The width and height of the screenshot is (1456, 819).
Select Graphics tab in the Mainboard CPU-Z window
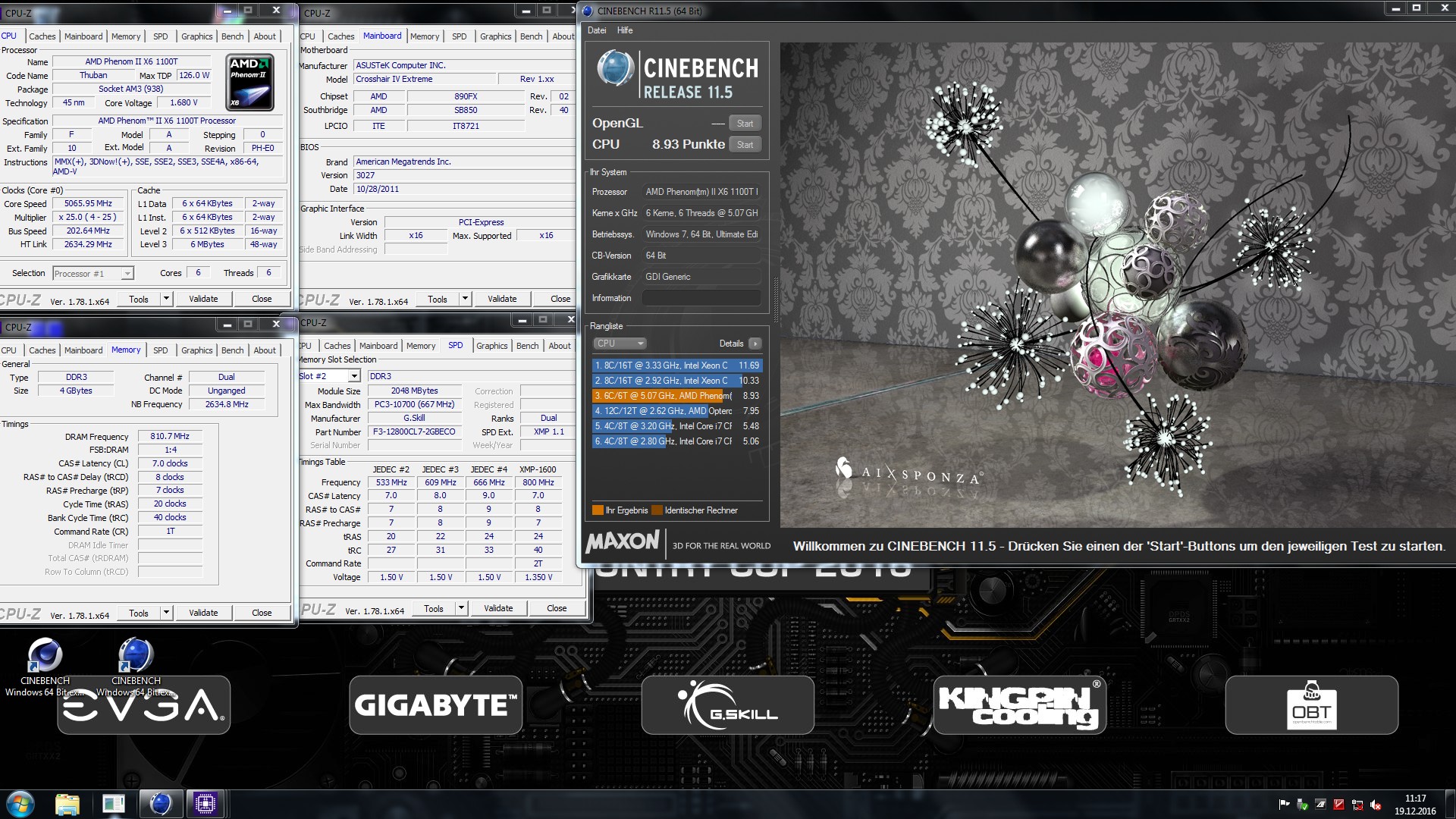click(496, 36)
